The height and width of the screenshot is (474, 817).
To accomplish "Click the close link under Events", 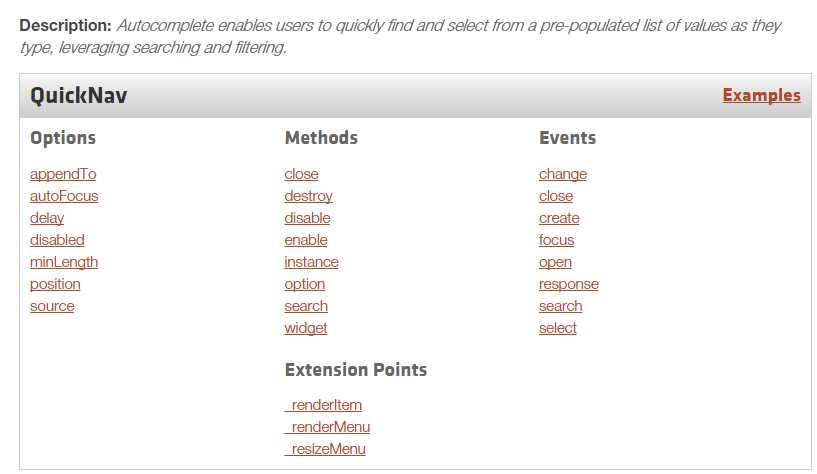I will tap(556, 196).
